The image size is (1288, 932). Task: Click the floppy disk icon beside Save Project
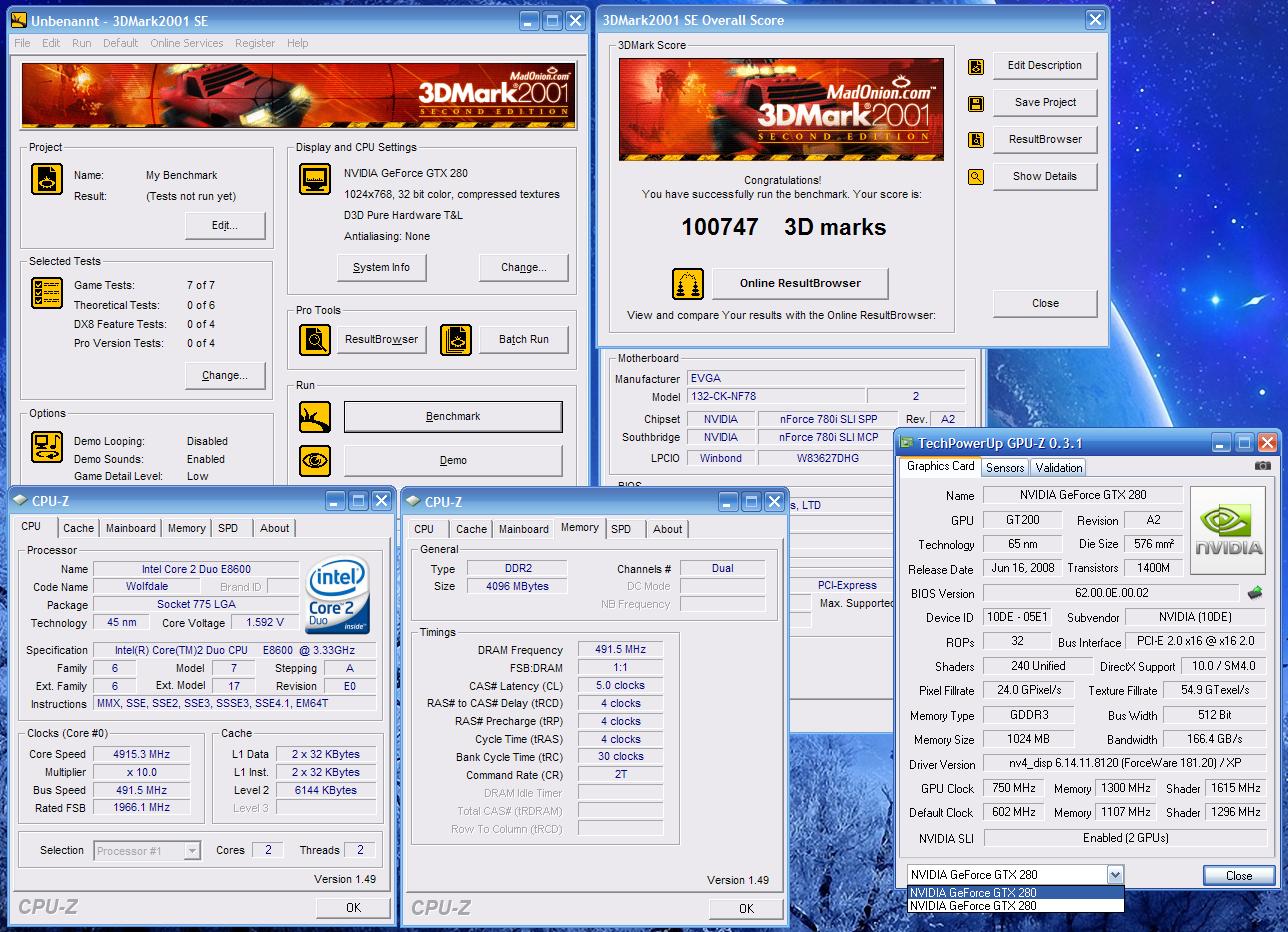click(976, 103)
